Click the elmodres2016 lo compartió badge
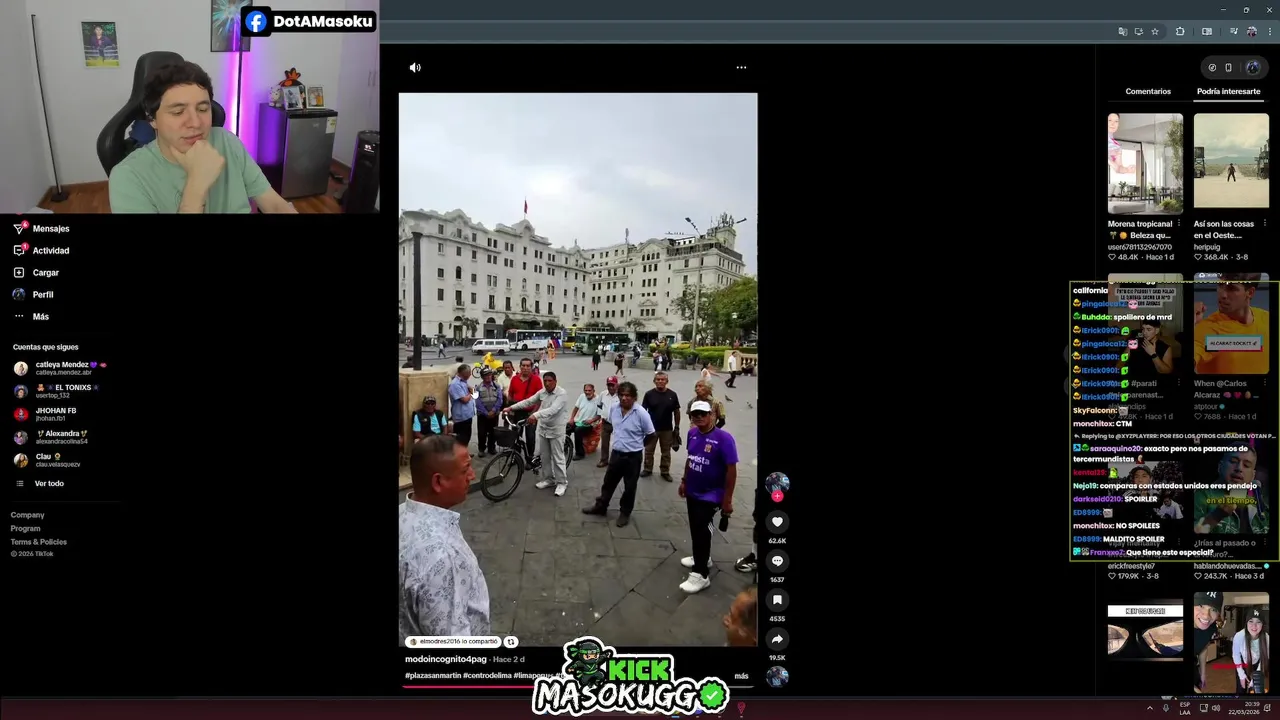Viewport: 1280px width, 720px height. coord(453,642)
